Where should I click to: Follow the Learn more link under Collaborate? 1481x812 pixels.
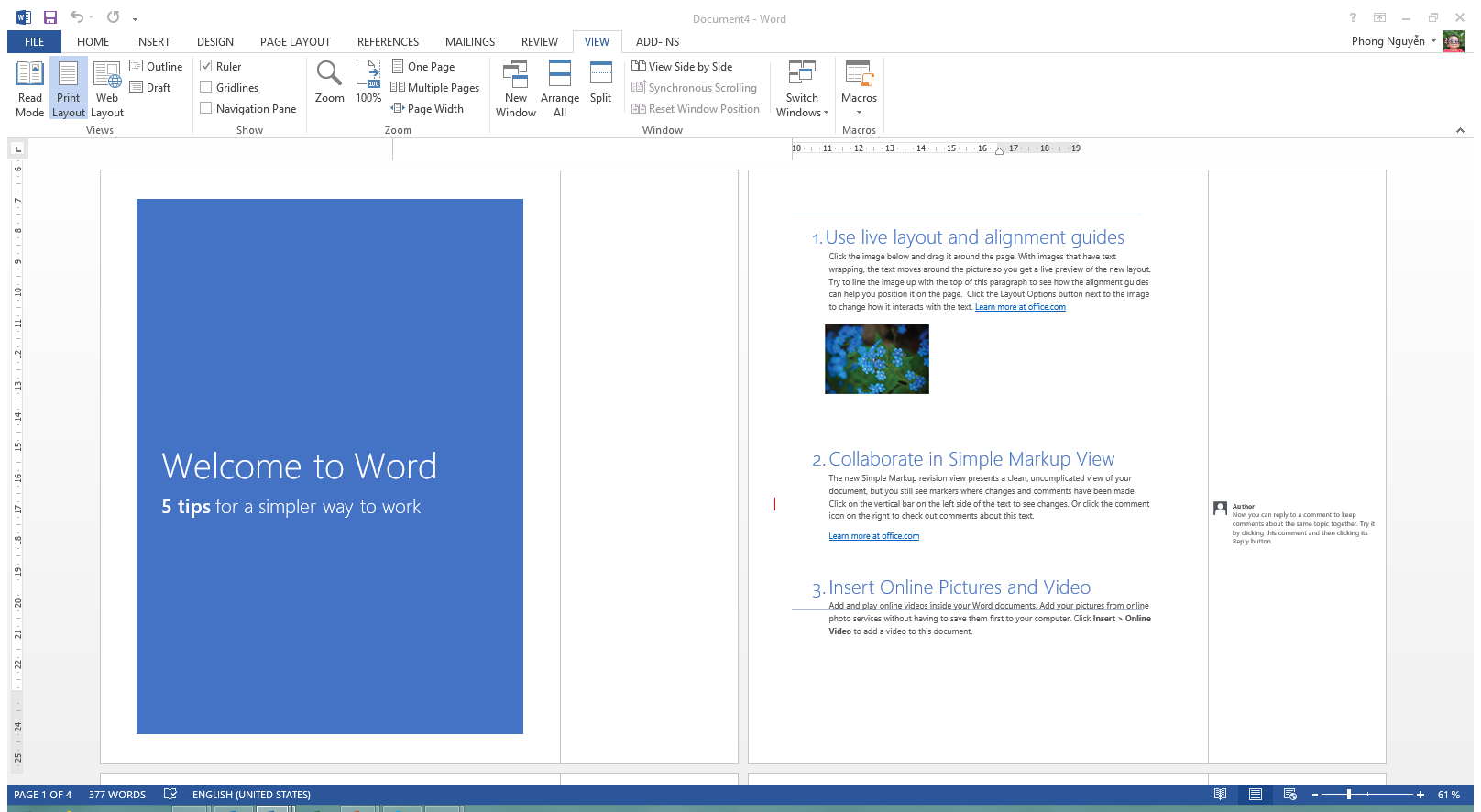[x=873, y=536]
